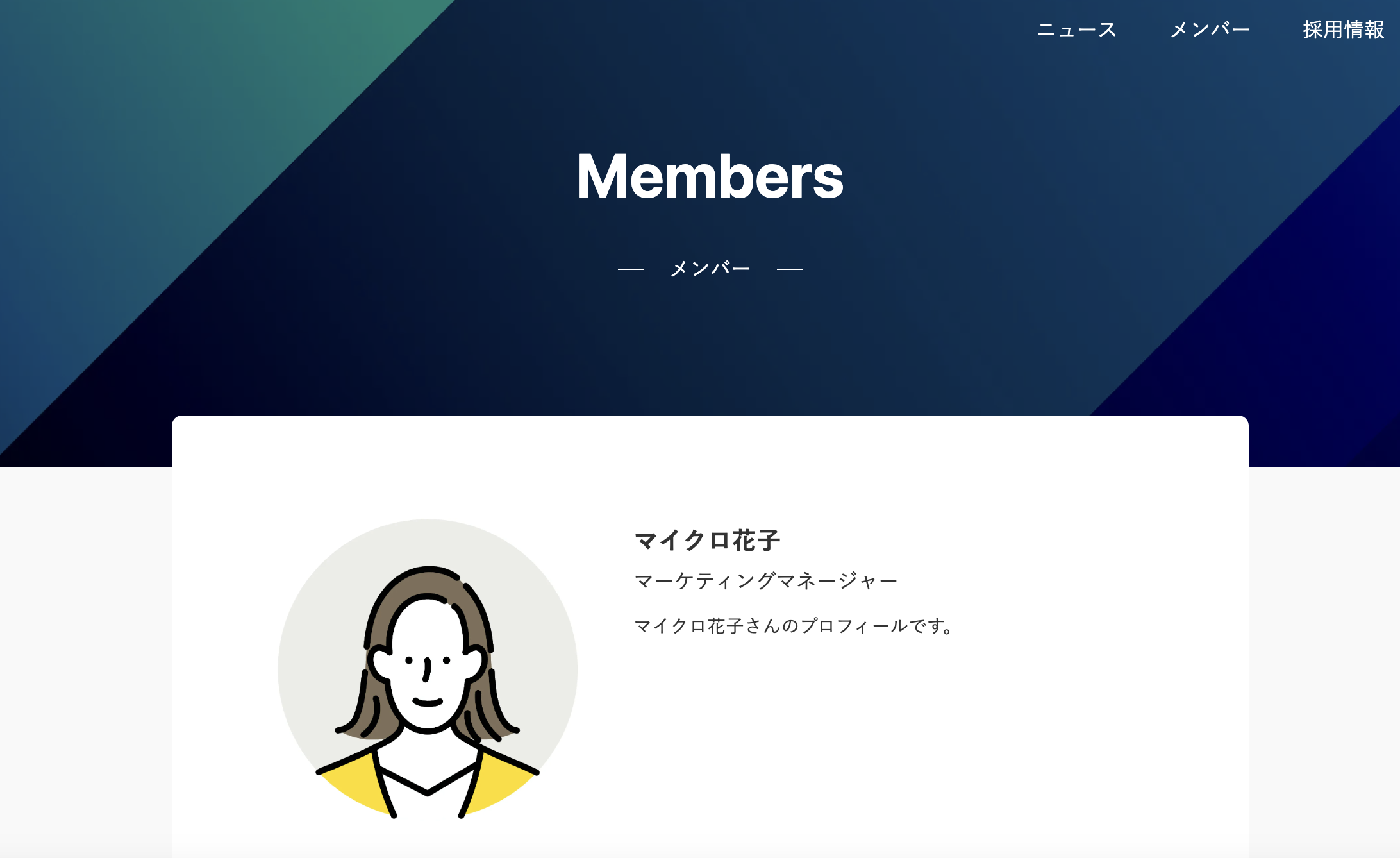Click the マイクロ花子 name heading
This screenshot has height=858, width=1400.
[x=707, y=541]
